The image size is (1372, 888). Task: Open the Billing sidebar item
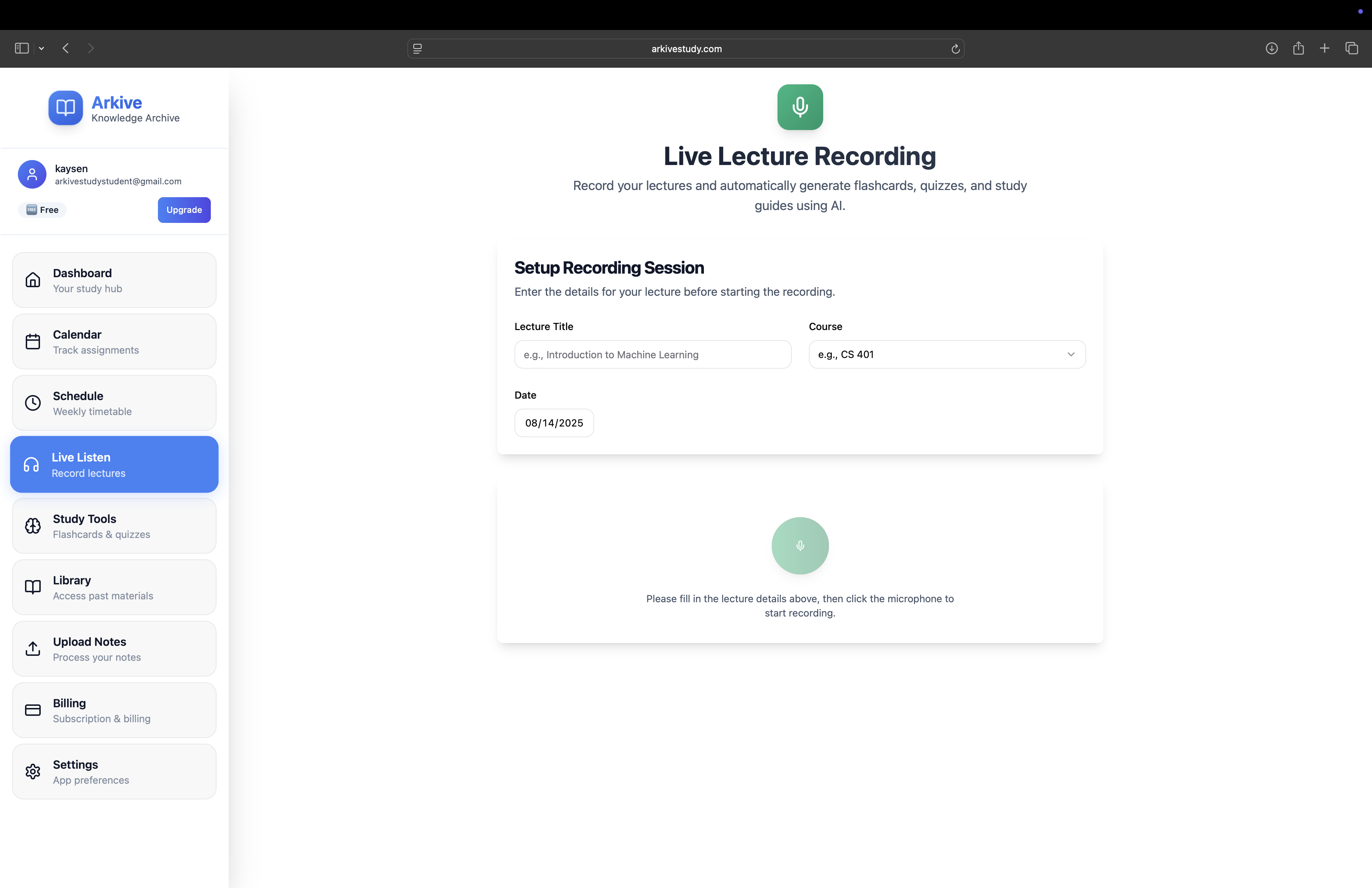pos(114,710)
